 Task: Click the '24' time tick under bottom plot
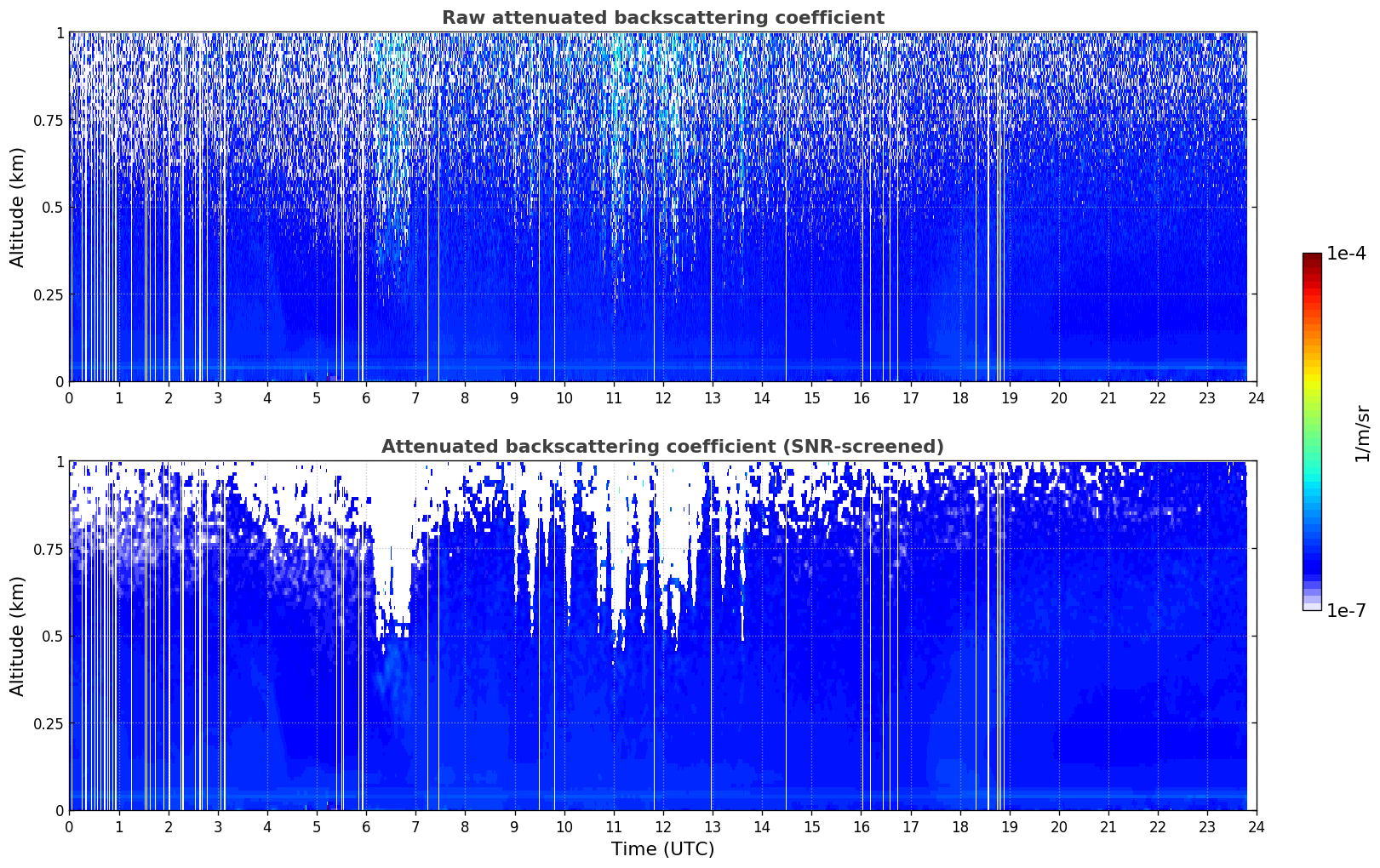[1257, 826]
